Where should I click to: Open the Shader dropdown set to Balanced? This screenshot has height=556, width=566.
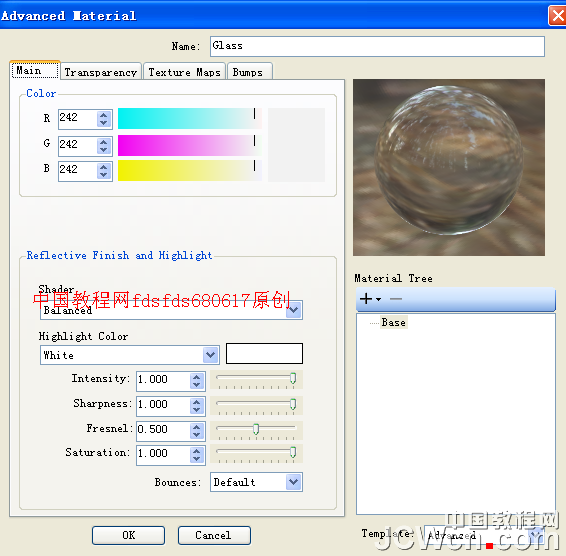click(171, 310)
